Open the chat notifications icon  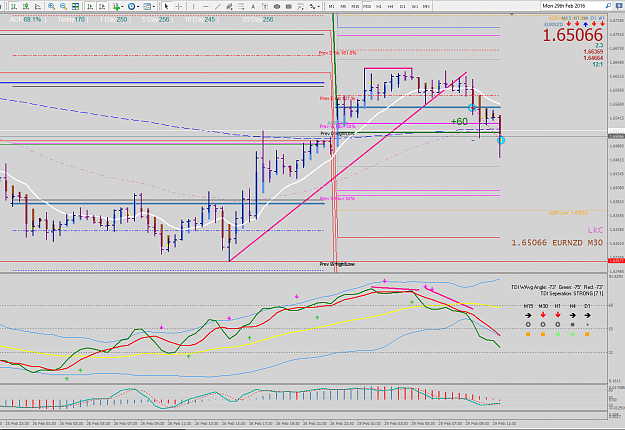[620, 6]
